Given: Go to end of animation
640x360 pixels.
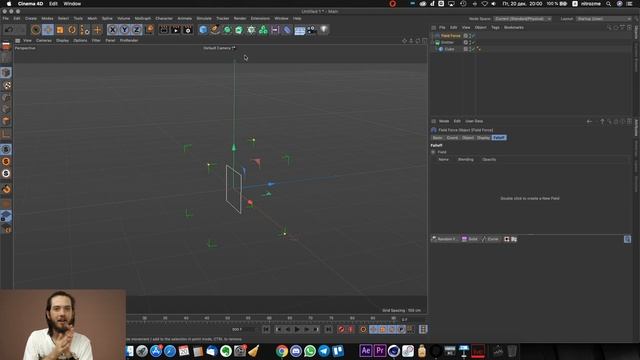Looking at the screenshot, I should tap(328, 329).
